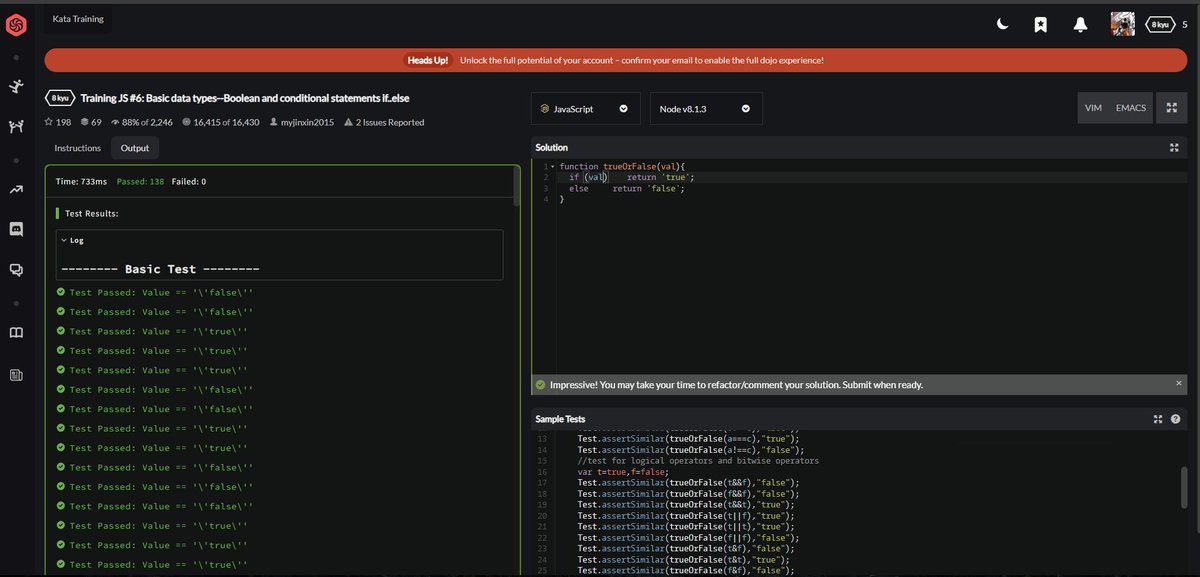
Task: Open bookmarks via the star bookmark icon
Action: pyautogui.click(x=1041, y=25)
